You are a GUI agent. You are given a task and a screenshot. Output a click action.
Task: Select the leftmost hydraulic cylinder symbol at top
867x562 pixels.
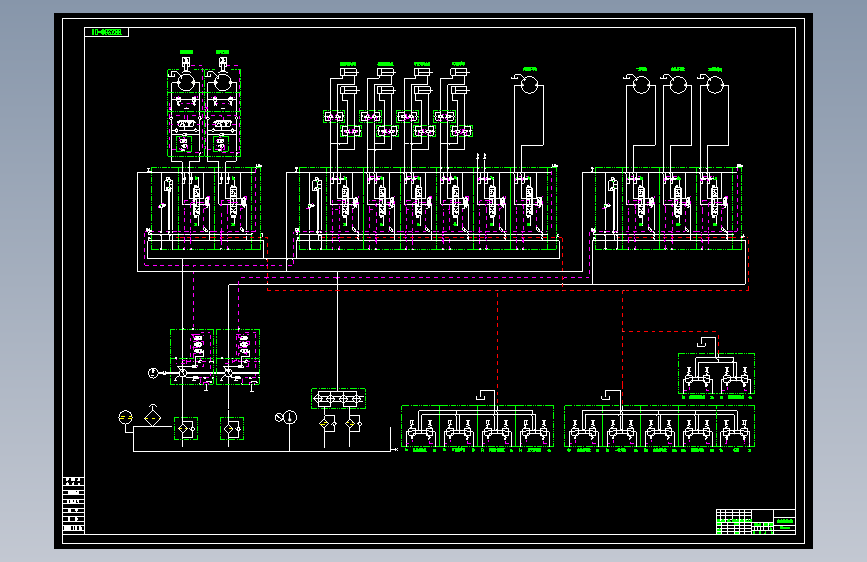(349, 72)
